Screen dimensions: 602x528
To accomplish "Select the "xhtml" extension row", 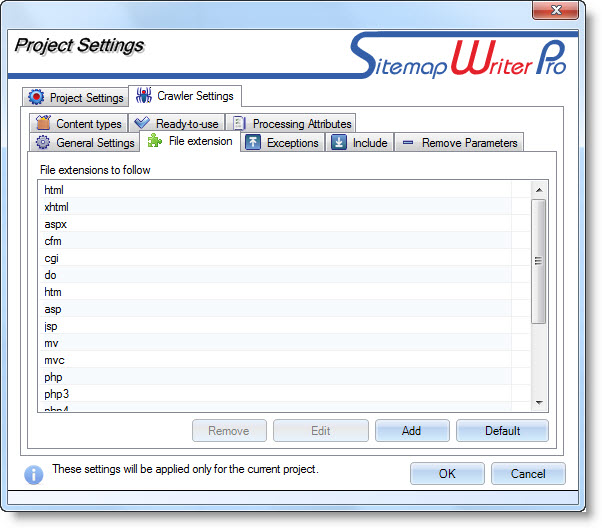I will (x=284, y=207).
